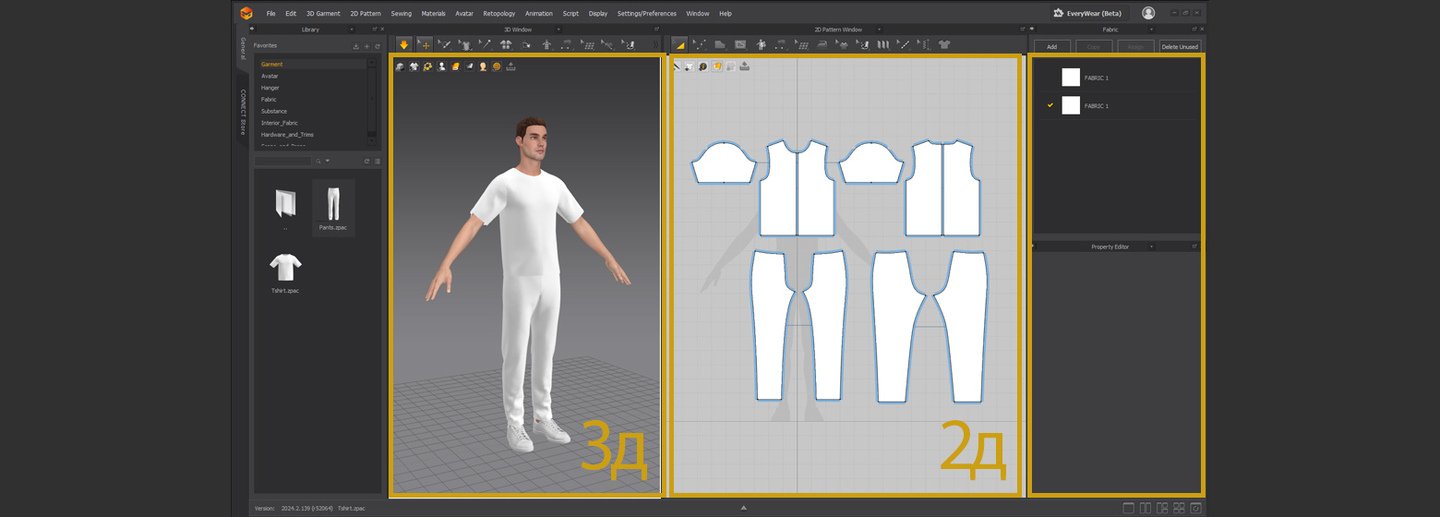This screenshot has width=1440, height=517.
Task: Select the Pants.zpac thumbnail in Library
Action: click(x=333, y=205)
